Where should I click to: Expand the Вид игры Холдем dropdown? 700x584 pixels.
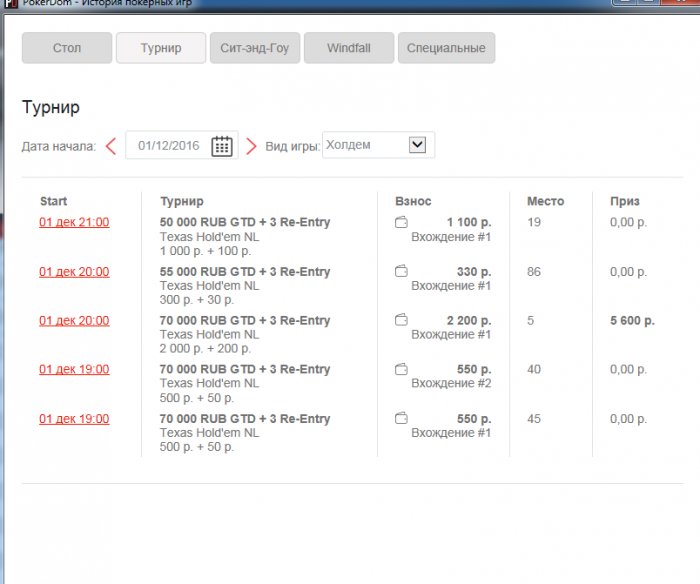[x=417, y=145]
